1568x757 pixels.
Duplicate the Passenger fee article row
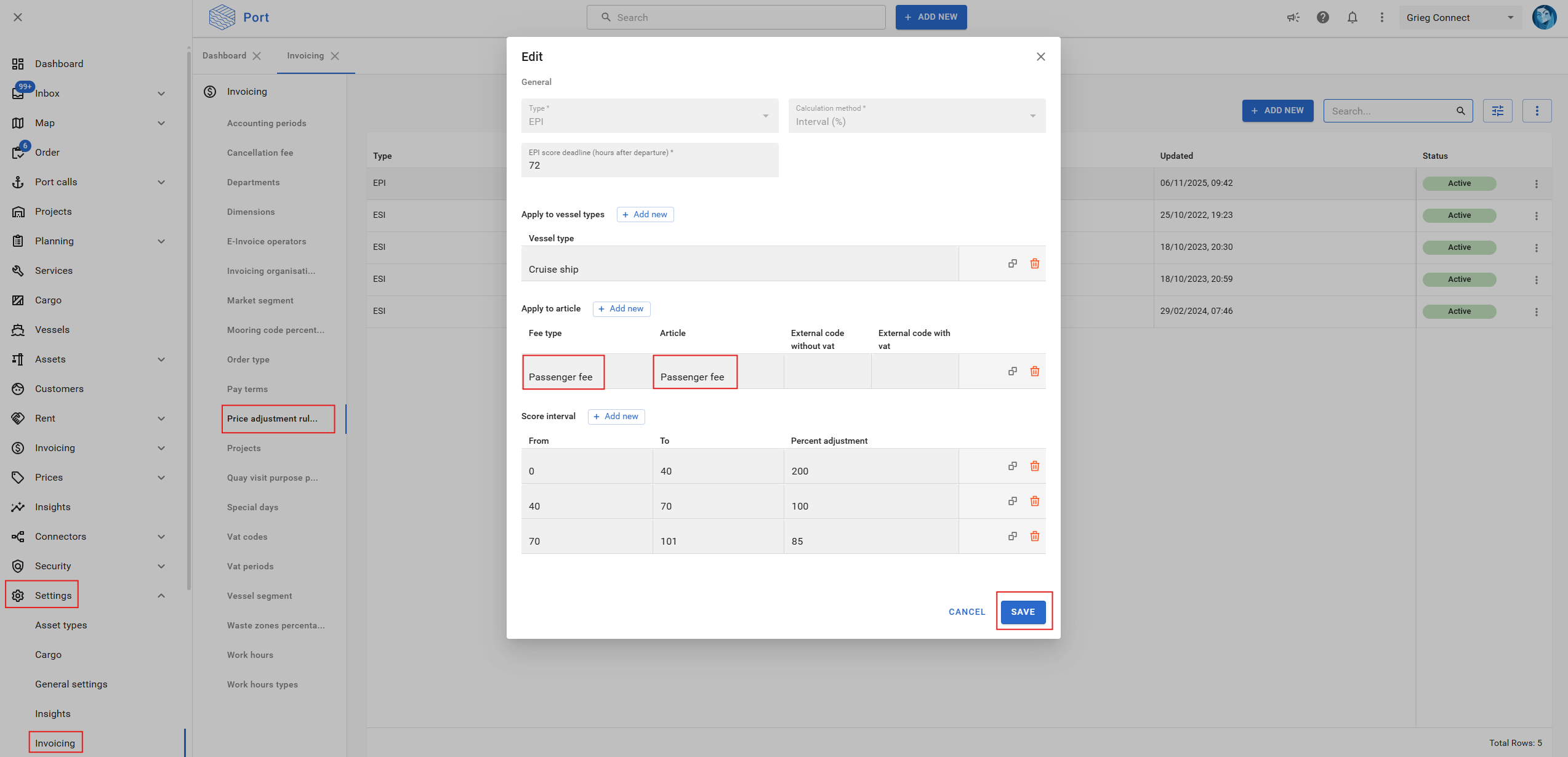[x=1012, y=371]
